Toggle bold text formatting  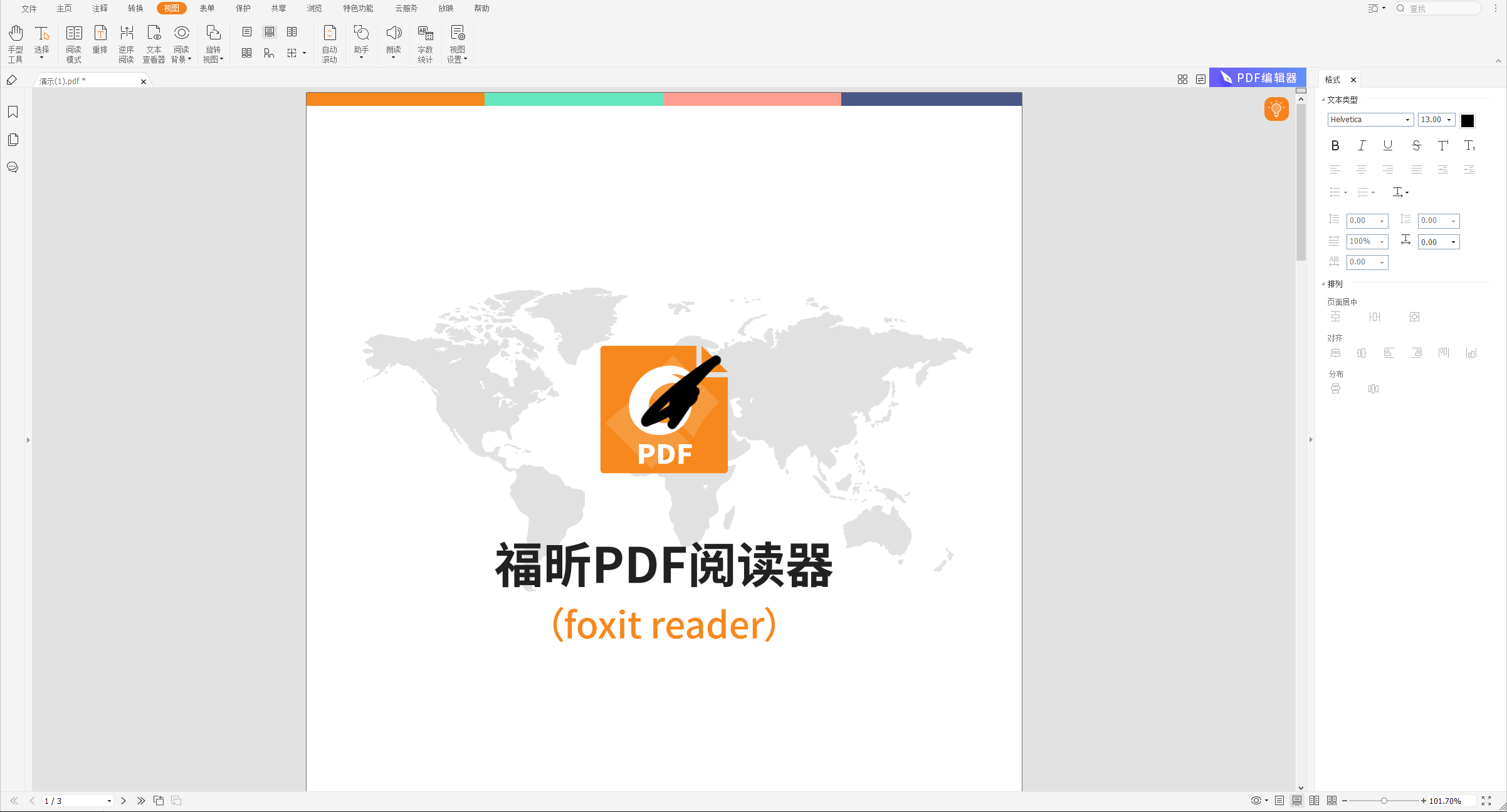(x=1335, y=145)
